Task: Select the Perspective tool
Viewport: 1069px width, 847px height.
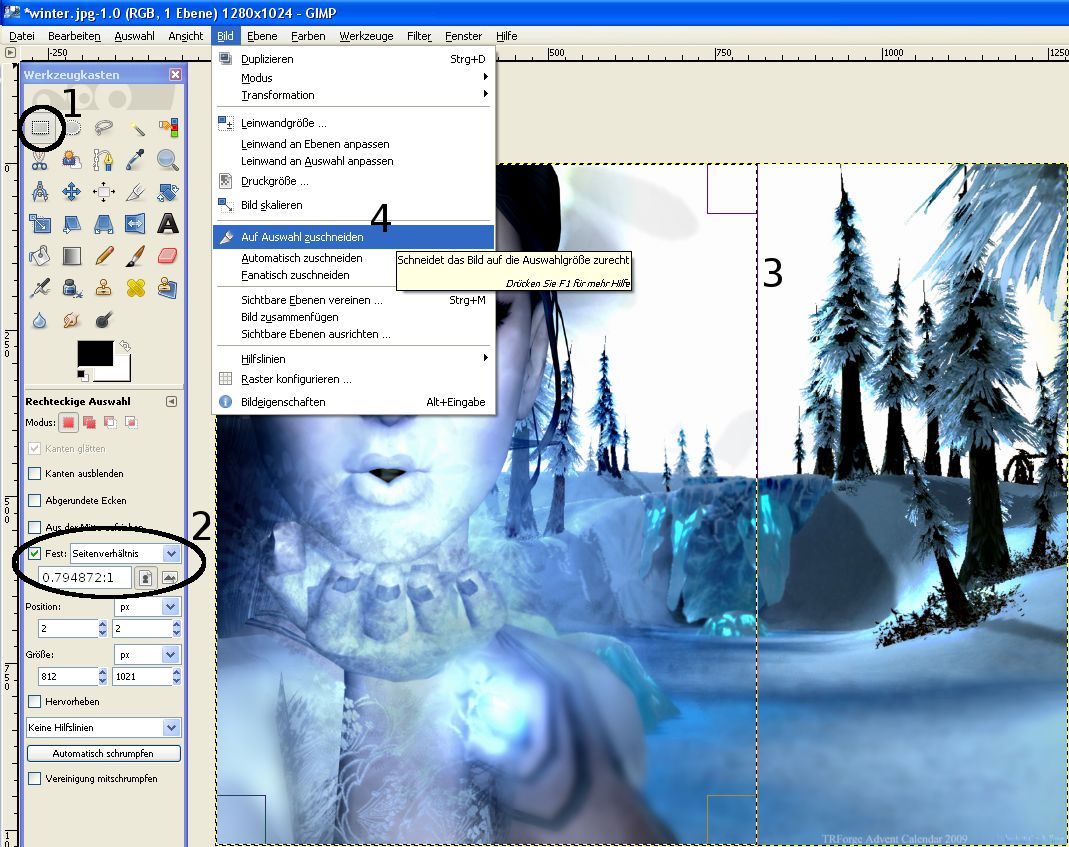Action: pos(104,224)
